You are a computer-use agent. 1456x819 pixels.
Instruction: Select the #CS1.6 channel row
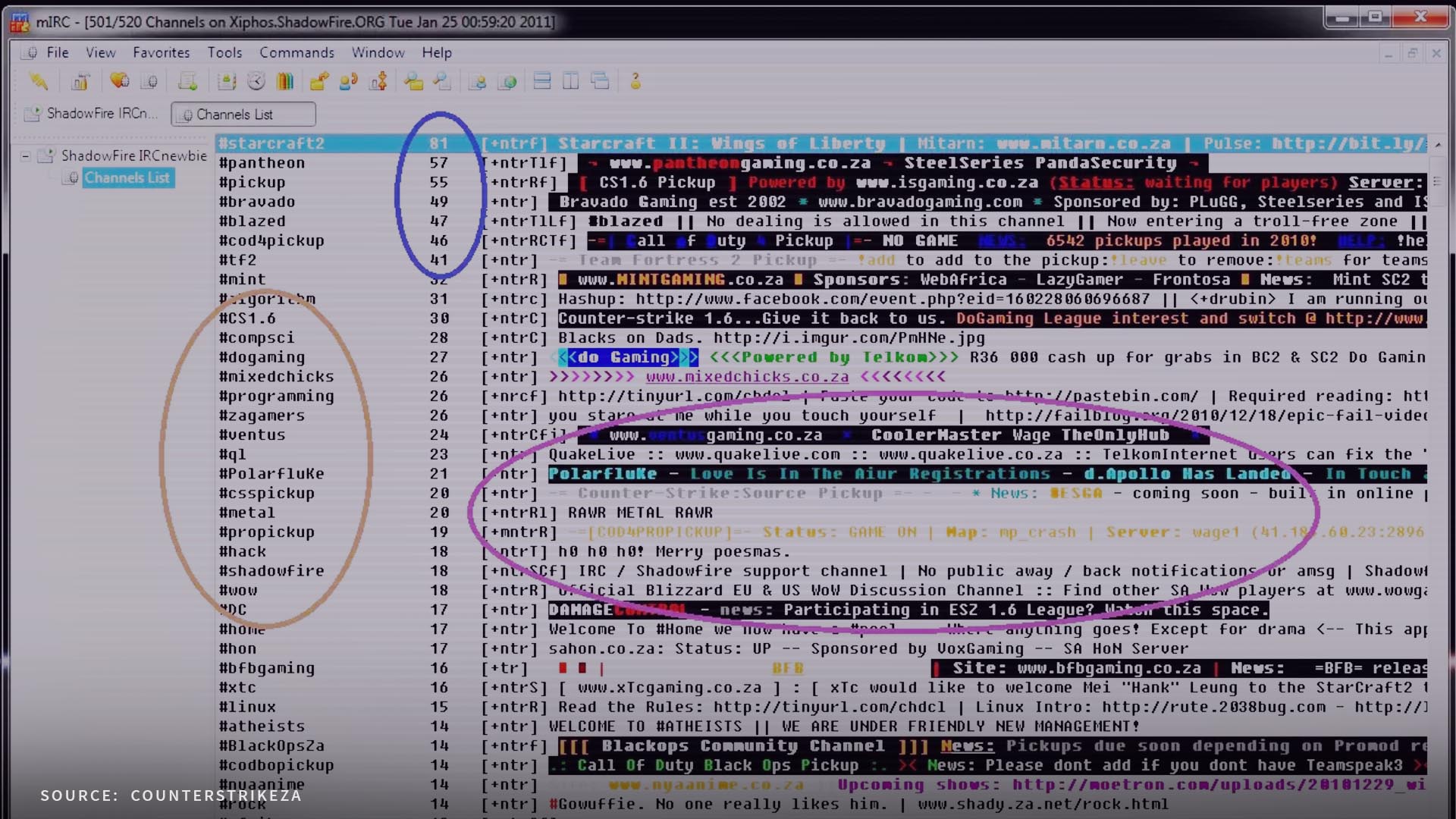[821, 318]
